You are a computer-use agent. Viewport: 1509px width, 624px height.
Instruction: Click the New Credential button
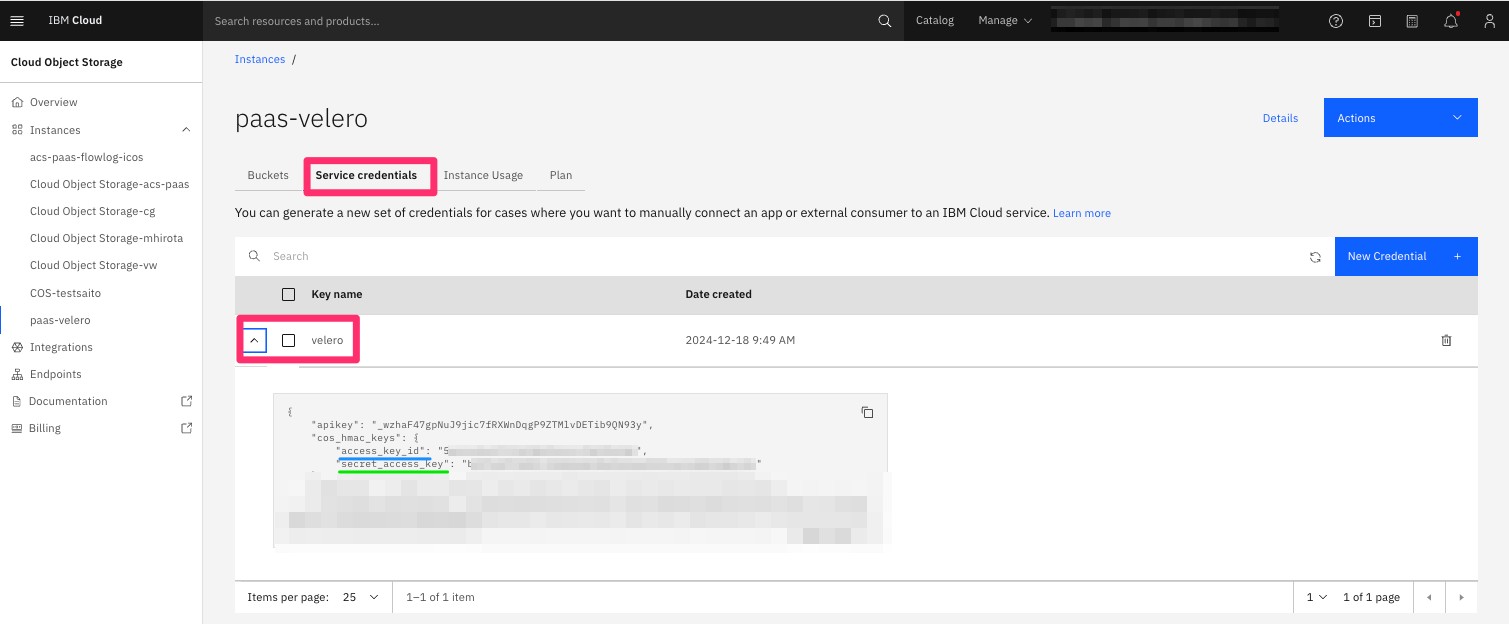(1406, 257)
